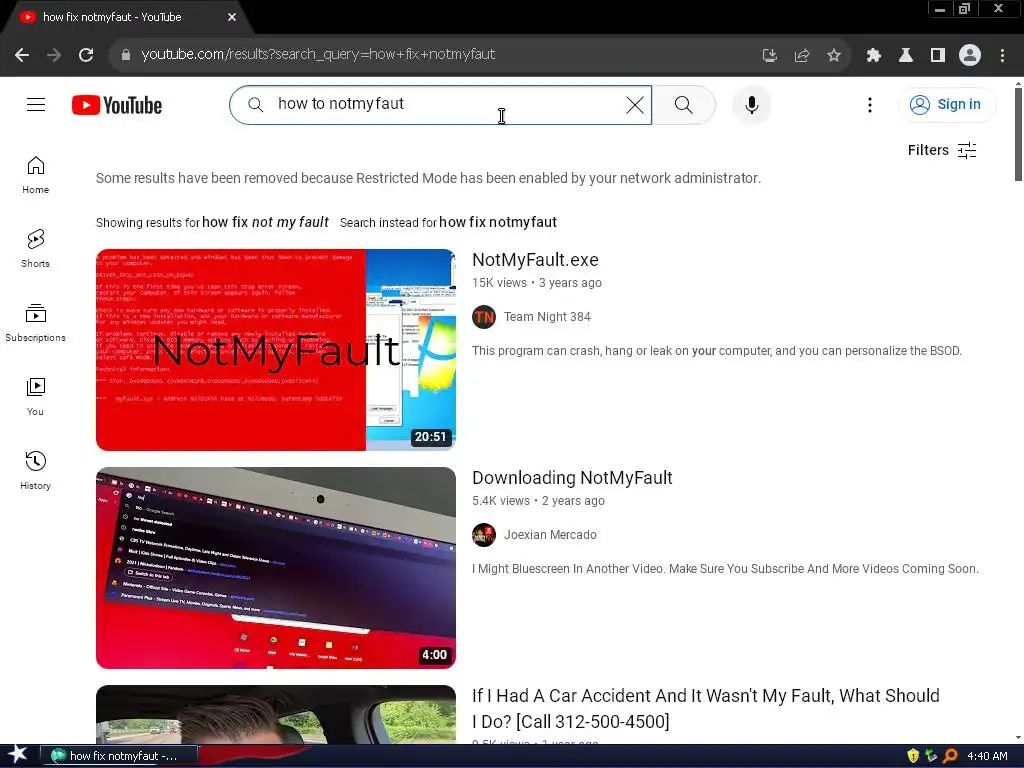Screen dimensions: 1024x768
Task: Toggle the browser side panel
Action: [x=938, y=55]
